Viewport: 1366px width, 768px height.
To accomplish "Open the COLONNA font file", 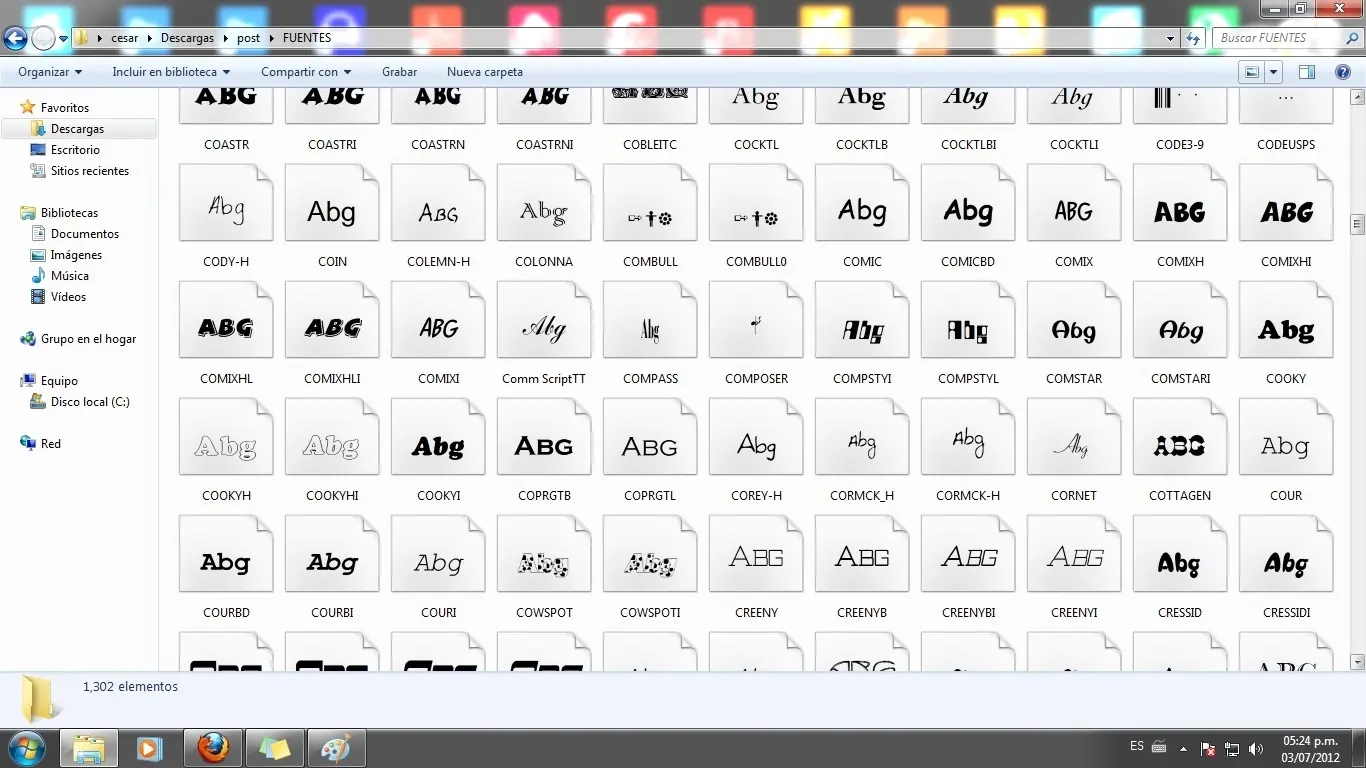I will click(x=544, y=203).
